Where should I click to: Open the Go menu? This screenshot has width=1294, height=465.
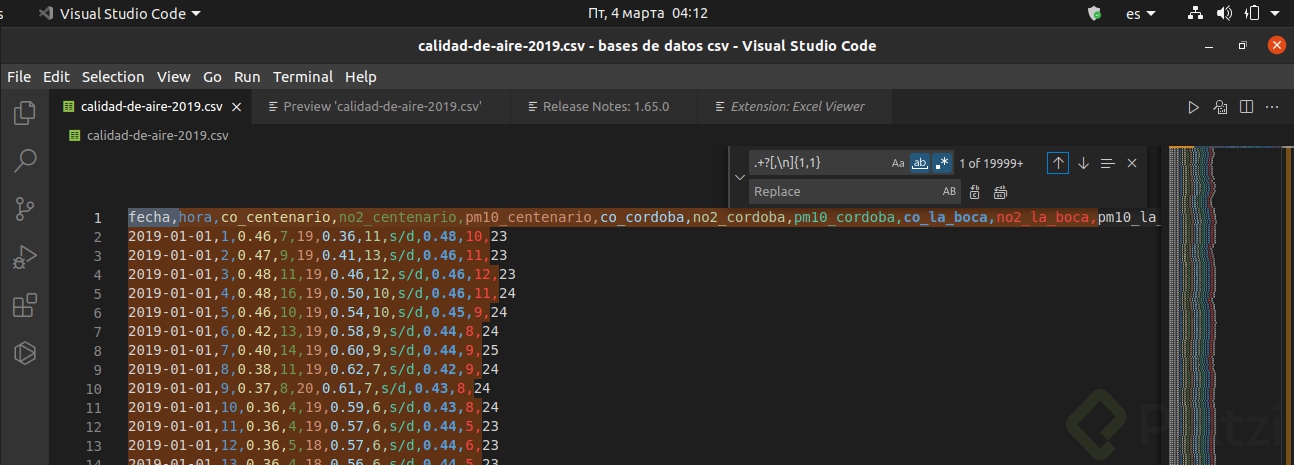[x=212, y=77]
